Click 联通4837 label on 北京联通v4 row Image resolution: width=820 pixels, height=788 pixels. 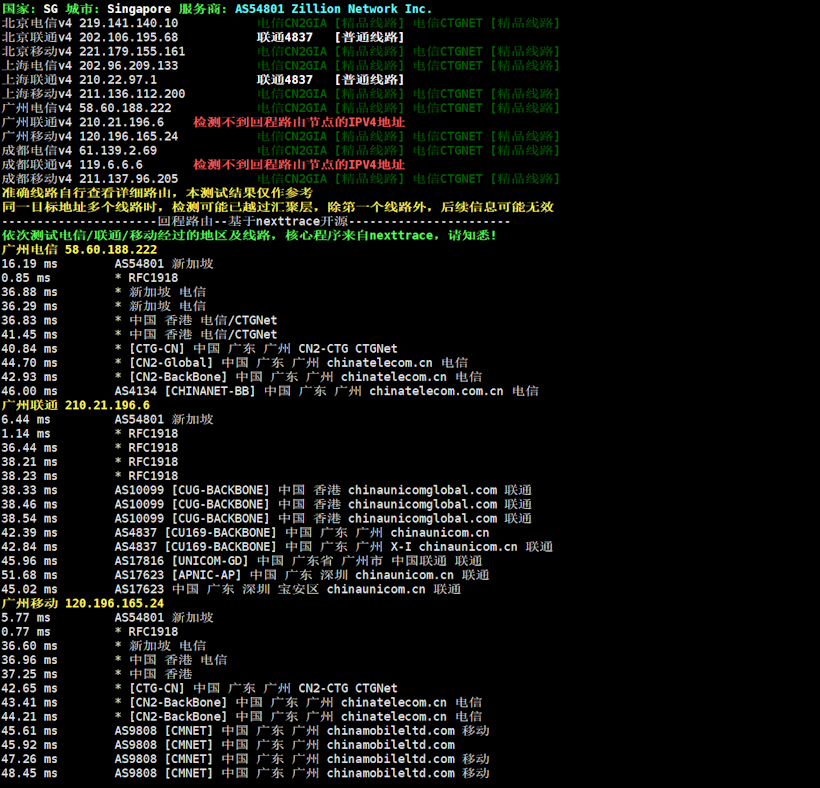pyautogui.click(x=284, y=37)
